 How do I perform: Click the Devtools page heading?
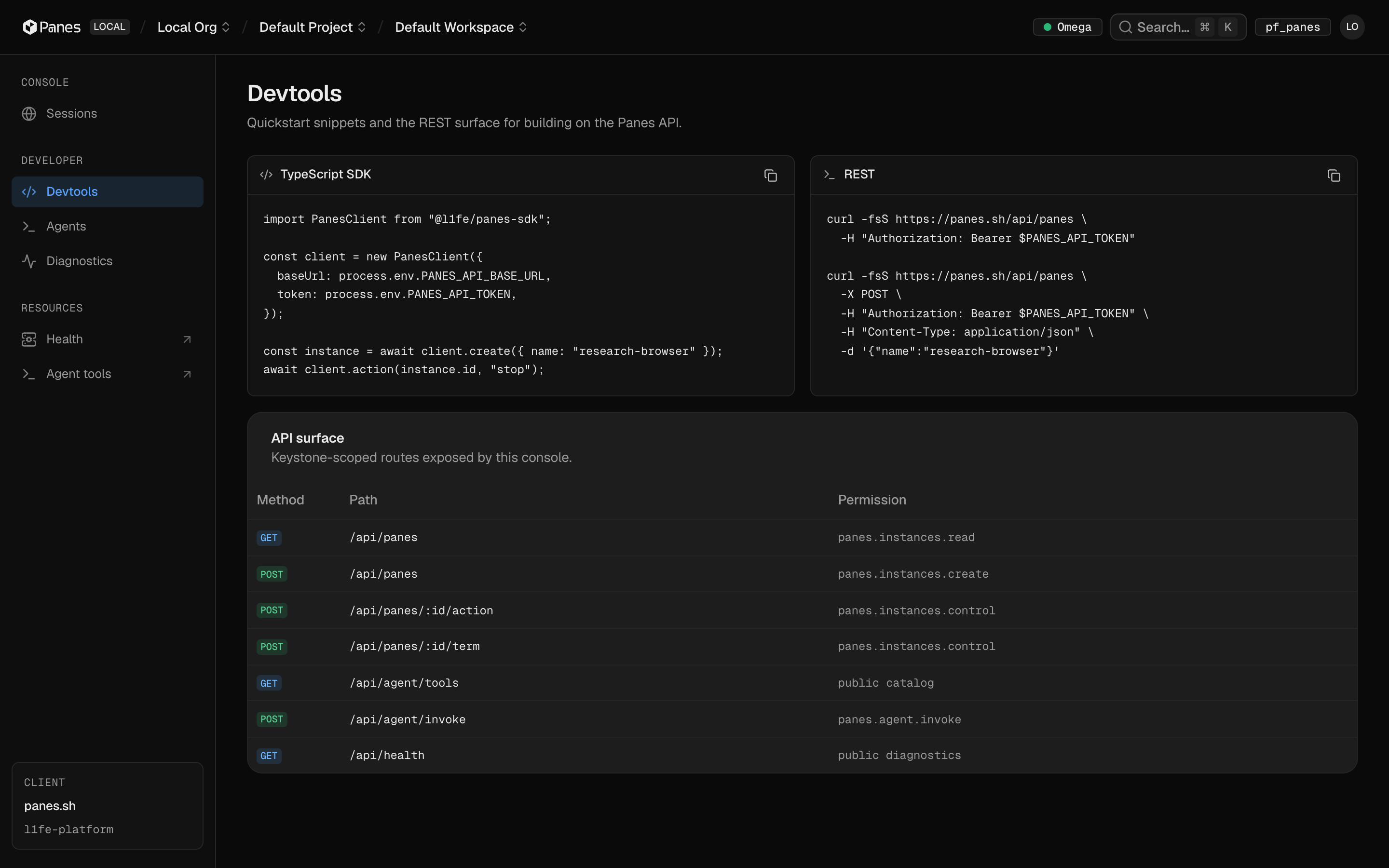point(295,94)
